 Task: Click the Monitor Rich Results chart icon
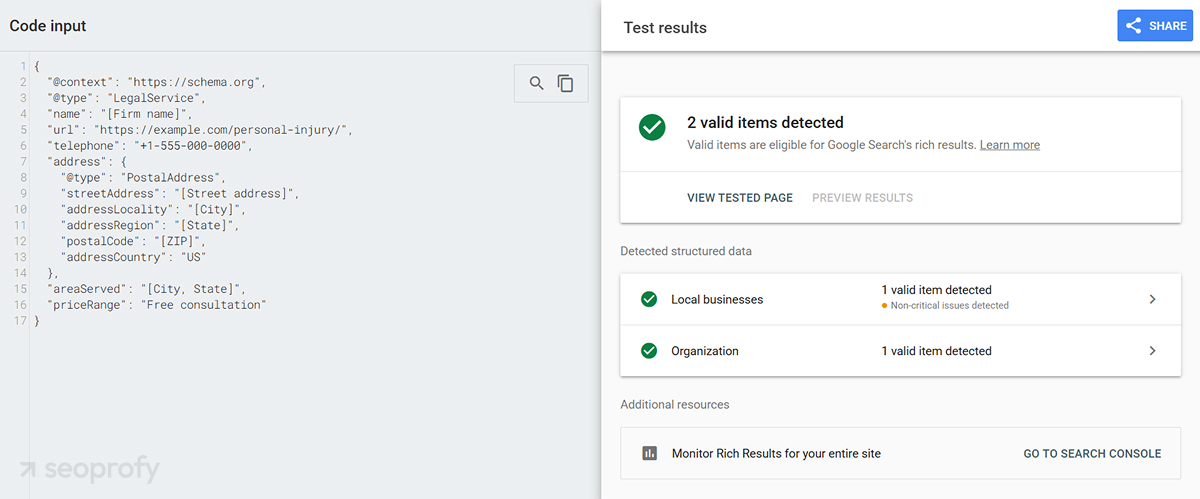point(649,453)
